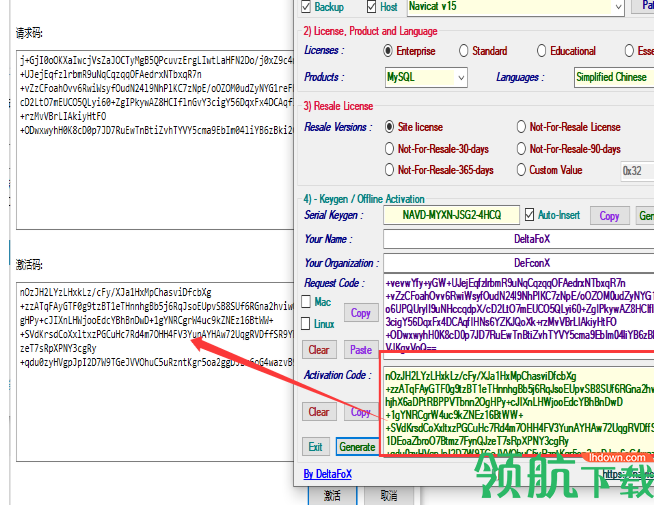The height and width of the screenshot is (505, 654).
Task: Select the Custom Value radio button
Action: (521, 170)
